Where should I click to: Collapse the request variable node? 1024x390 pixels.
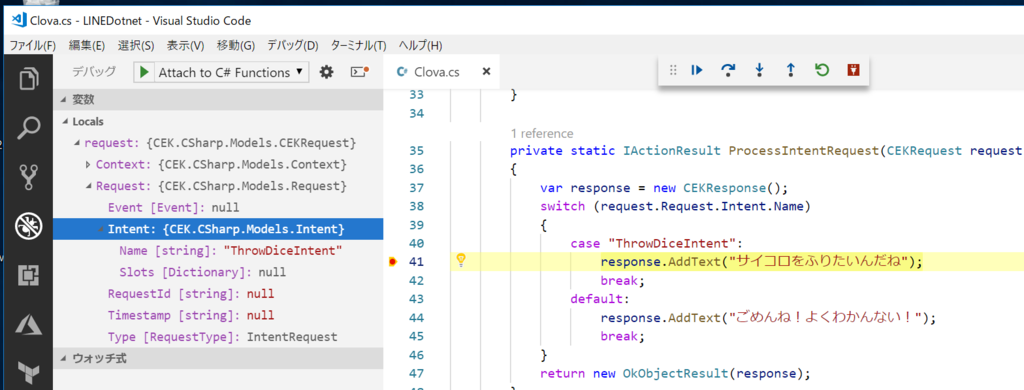click(x=78, y=142)
